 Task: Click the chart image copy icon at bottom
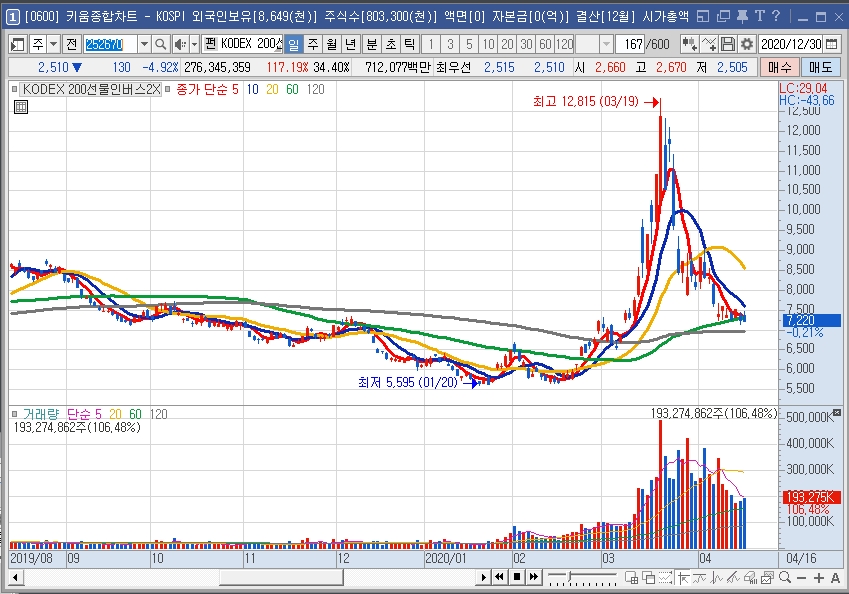[x=767, y=578]
